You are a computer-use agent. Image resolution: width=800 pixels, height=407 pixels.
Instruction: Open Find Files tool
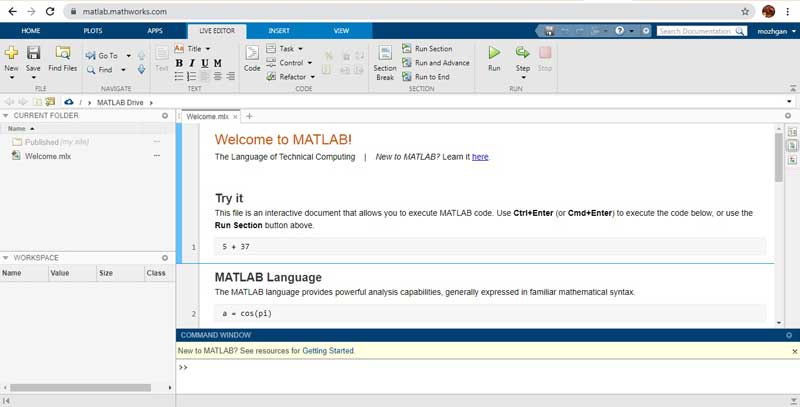[63, 58]
